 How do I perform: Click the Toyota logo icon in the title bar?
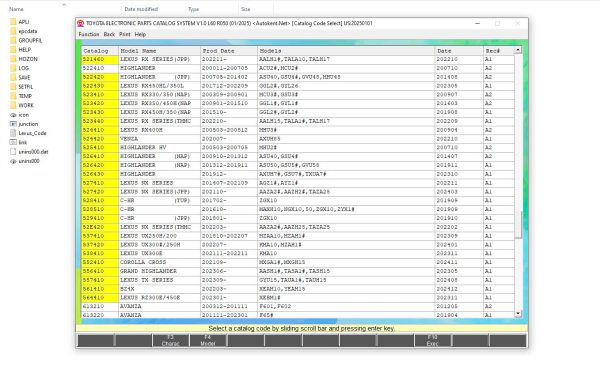[x=80, y=23]
